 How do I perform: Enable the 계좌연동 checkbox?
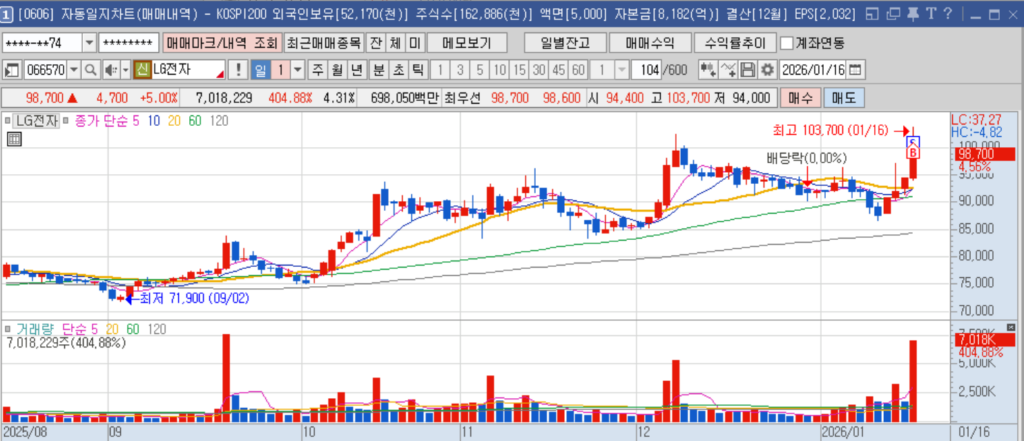coord(787,43)
